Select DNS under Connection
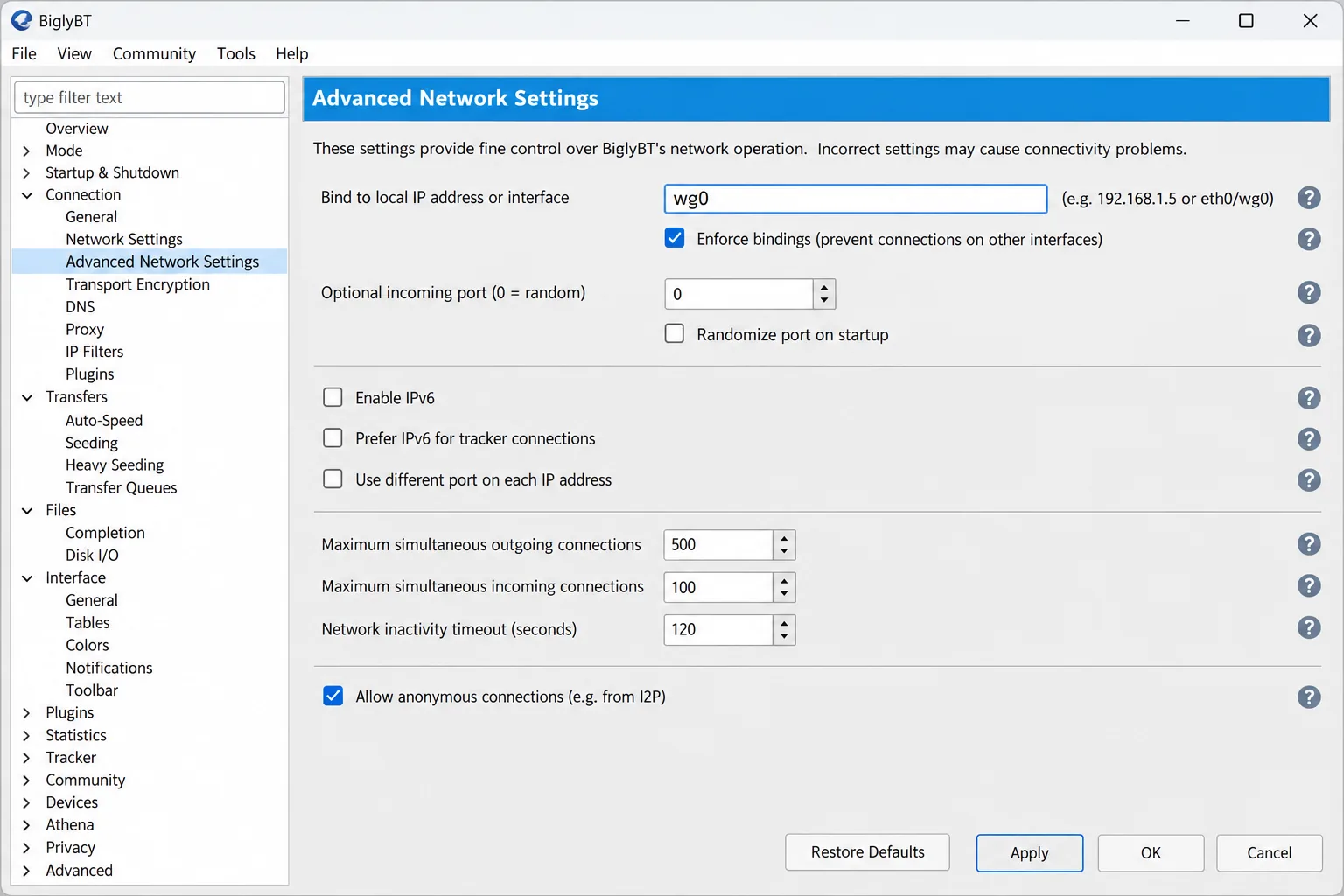The height and width of the screenshot is (896, 1344). [80, 307]
